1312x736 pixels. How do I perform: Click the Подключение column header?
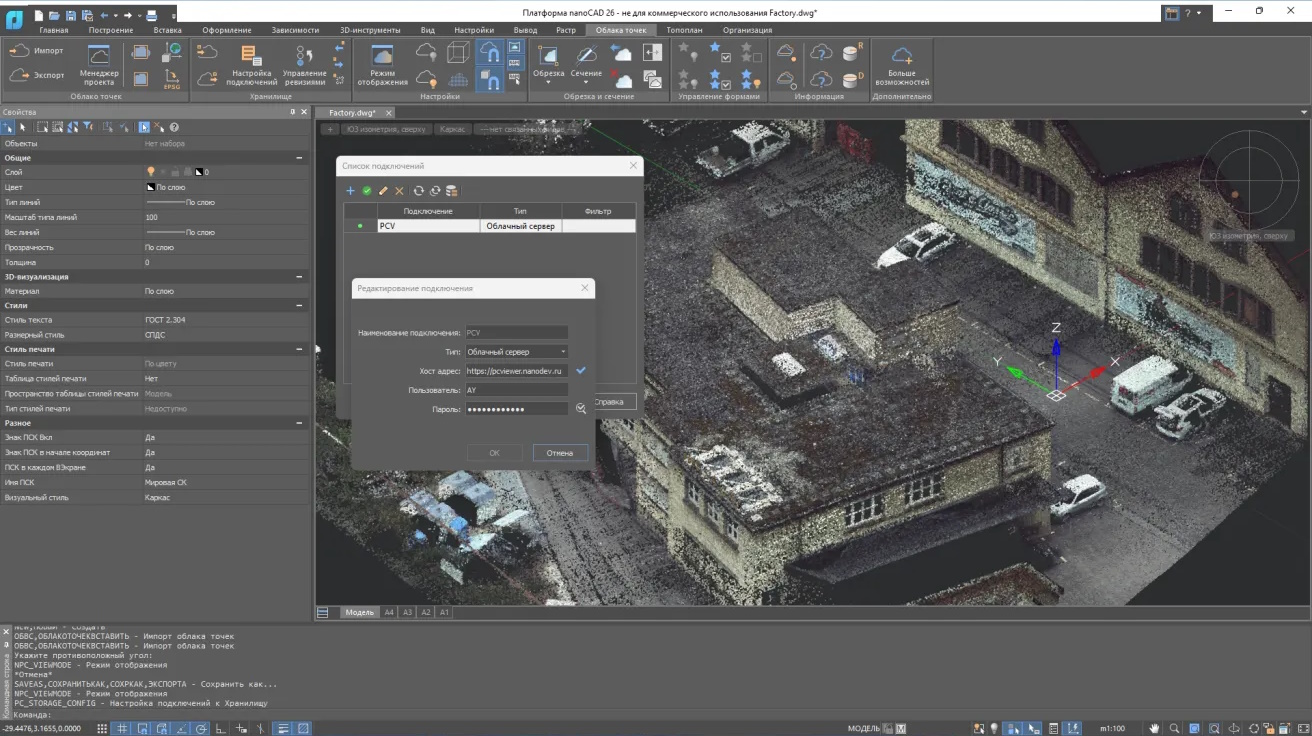pos(428,211)
